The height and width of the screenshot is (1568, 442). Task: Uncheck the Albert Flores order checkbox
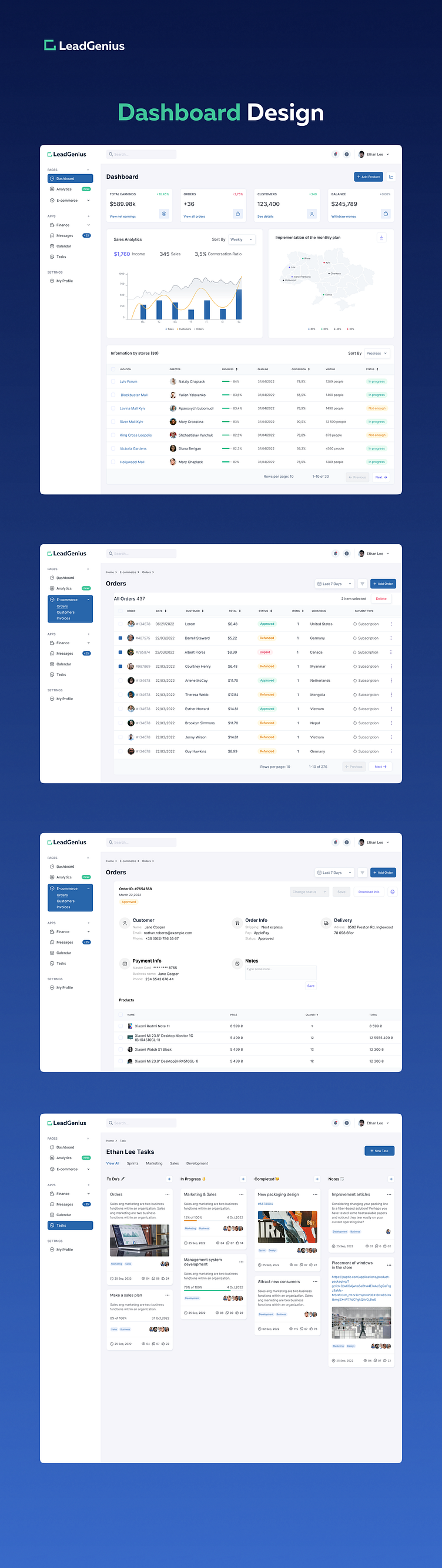120,652
